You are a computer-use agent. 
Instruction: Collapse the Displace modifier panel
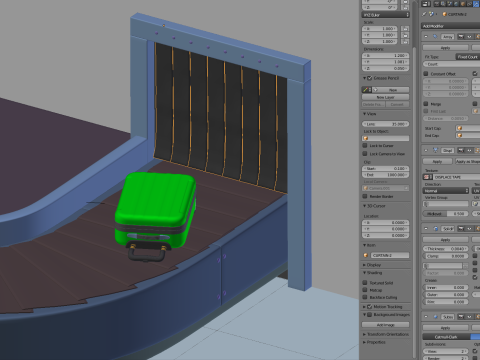click(x=426, y=151)
